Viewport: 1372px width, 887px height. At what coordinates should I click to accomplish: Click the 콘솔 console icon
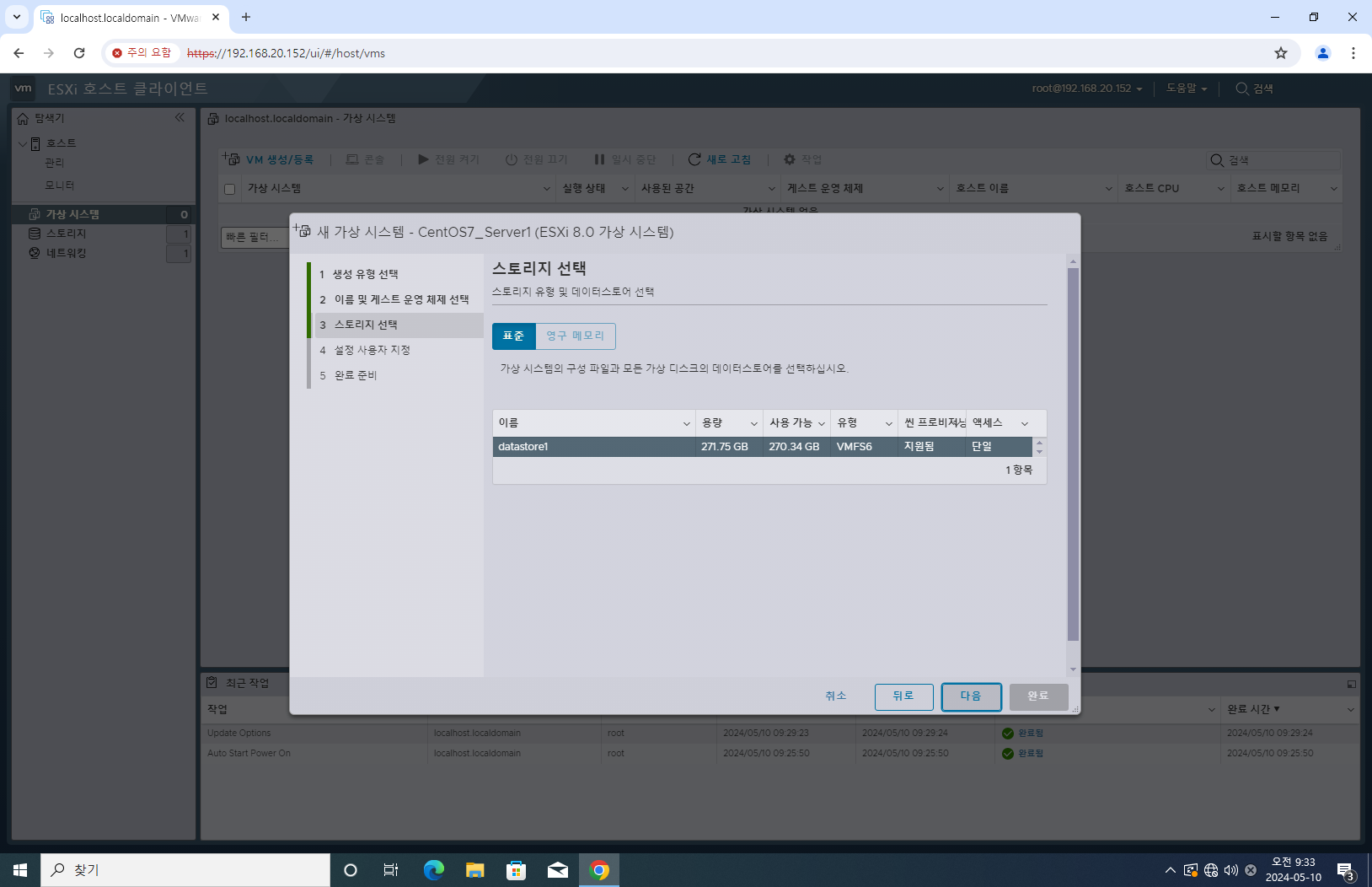click(352, 159)
